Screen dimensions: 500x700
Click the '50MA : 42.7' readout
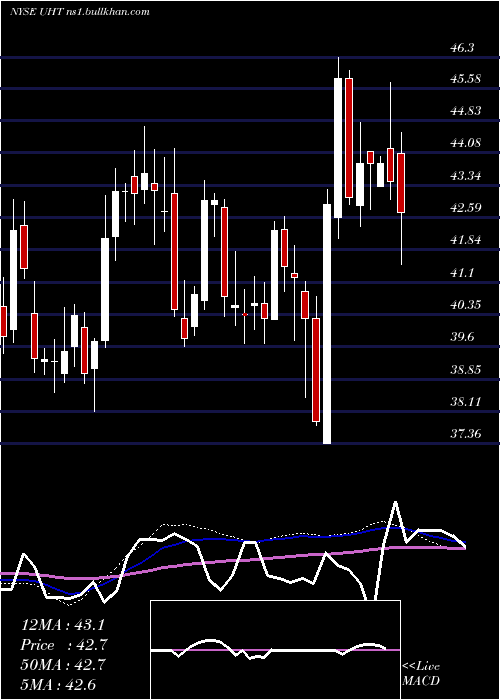pos(65,665)
